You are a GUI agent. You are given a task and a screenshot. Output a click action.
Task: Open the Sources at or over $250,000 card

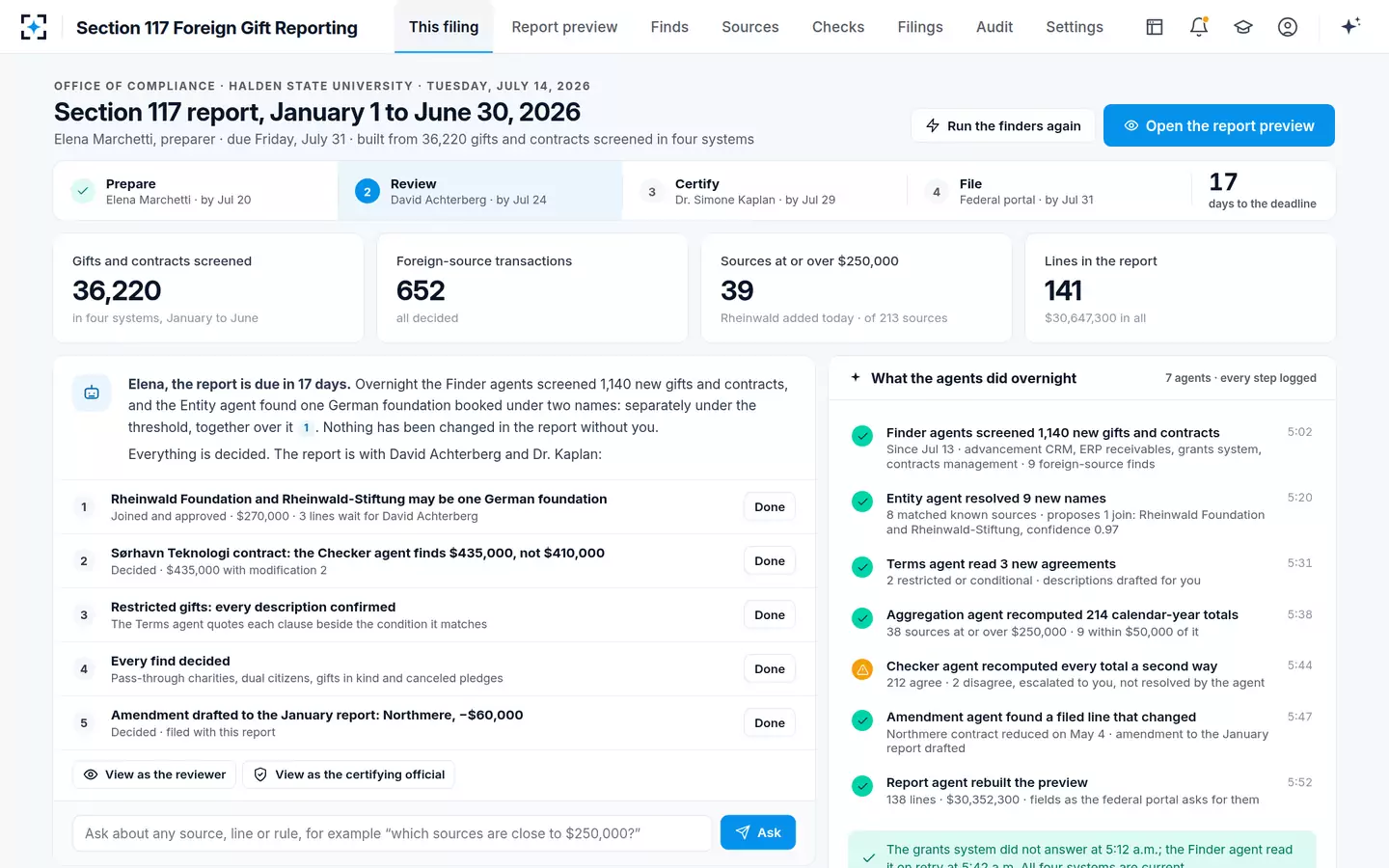click(857, 287)
